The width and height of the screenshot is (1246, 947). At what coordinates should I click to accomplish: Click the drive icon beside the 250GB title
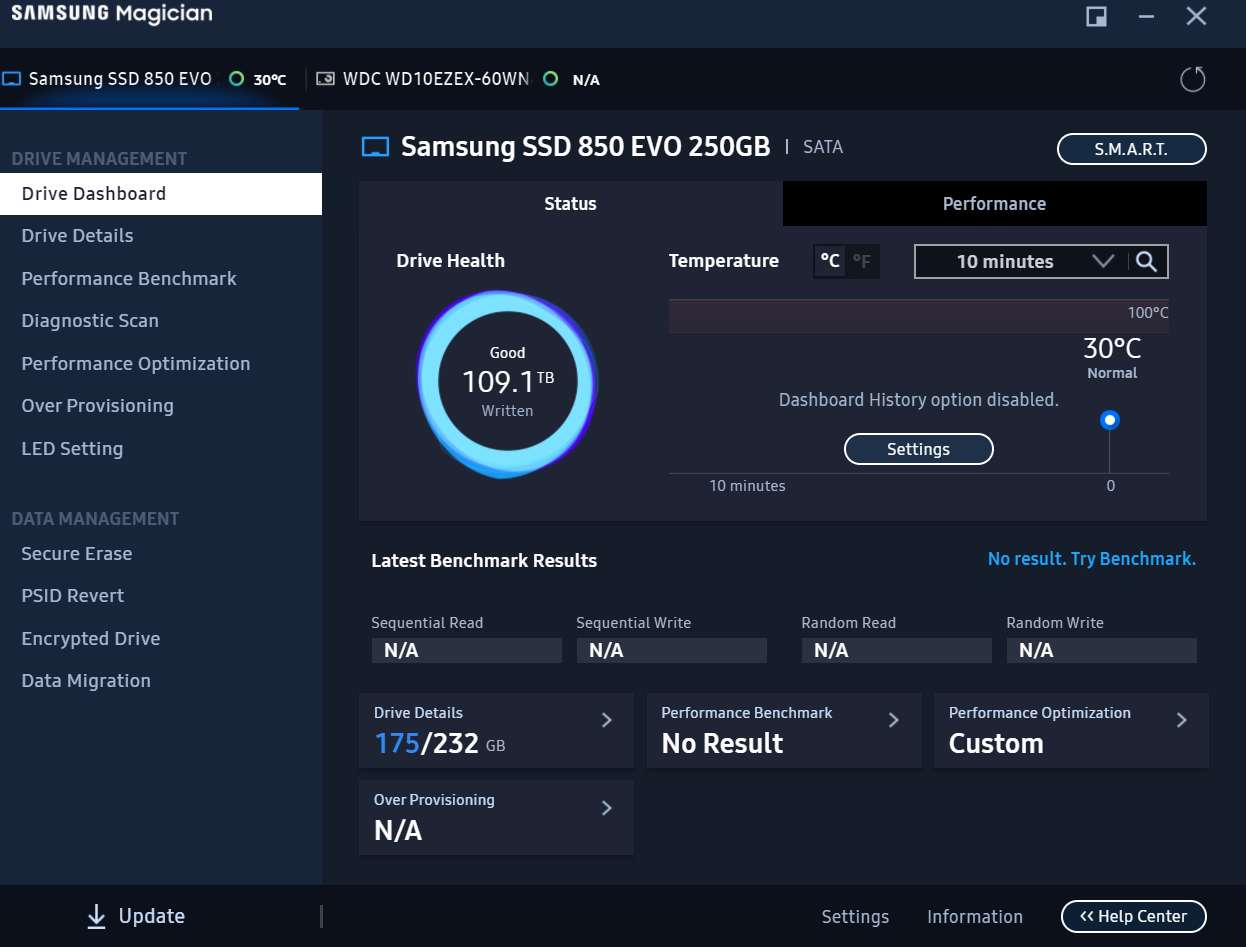point(375,148)
